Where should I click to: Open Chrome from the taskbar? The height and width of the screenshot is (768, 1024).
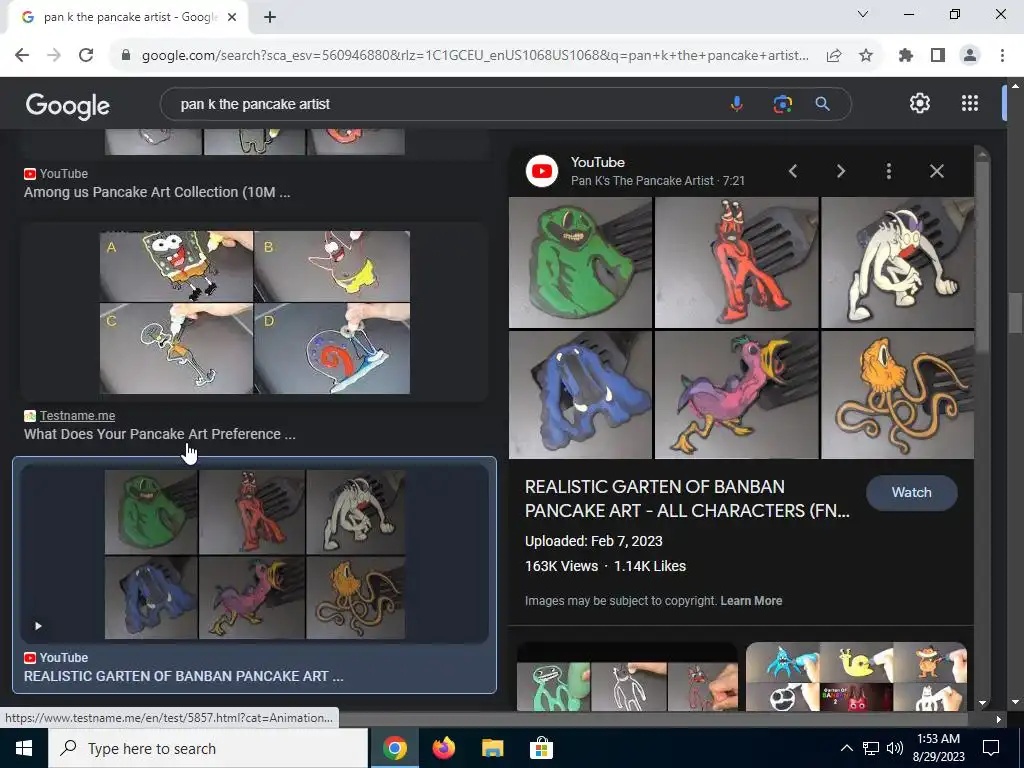394,748
